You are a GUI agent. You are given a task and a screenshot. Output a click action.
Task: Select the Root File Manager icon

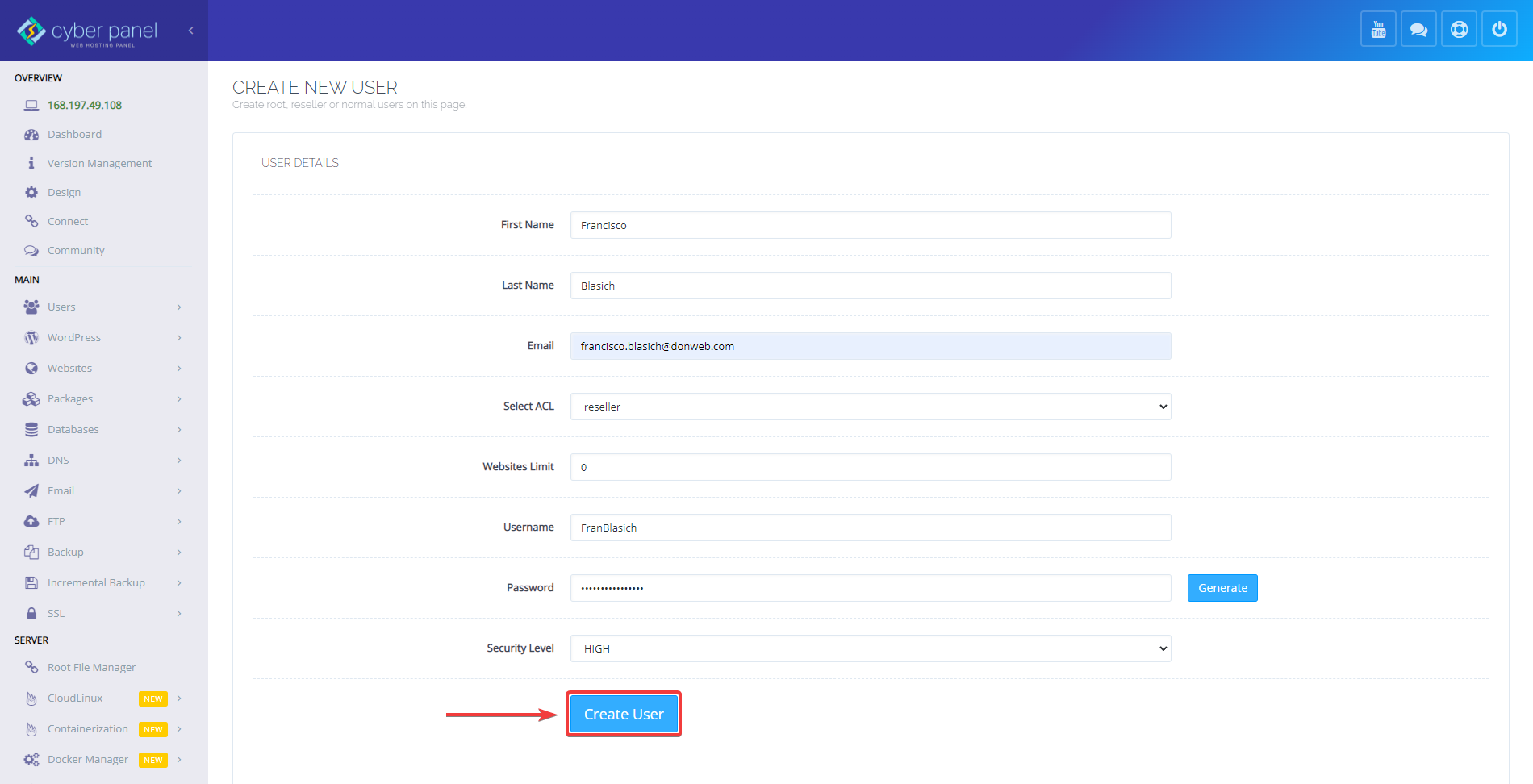[x=31, y=667]
